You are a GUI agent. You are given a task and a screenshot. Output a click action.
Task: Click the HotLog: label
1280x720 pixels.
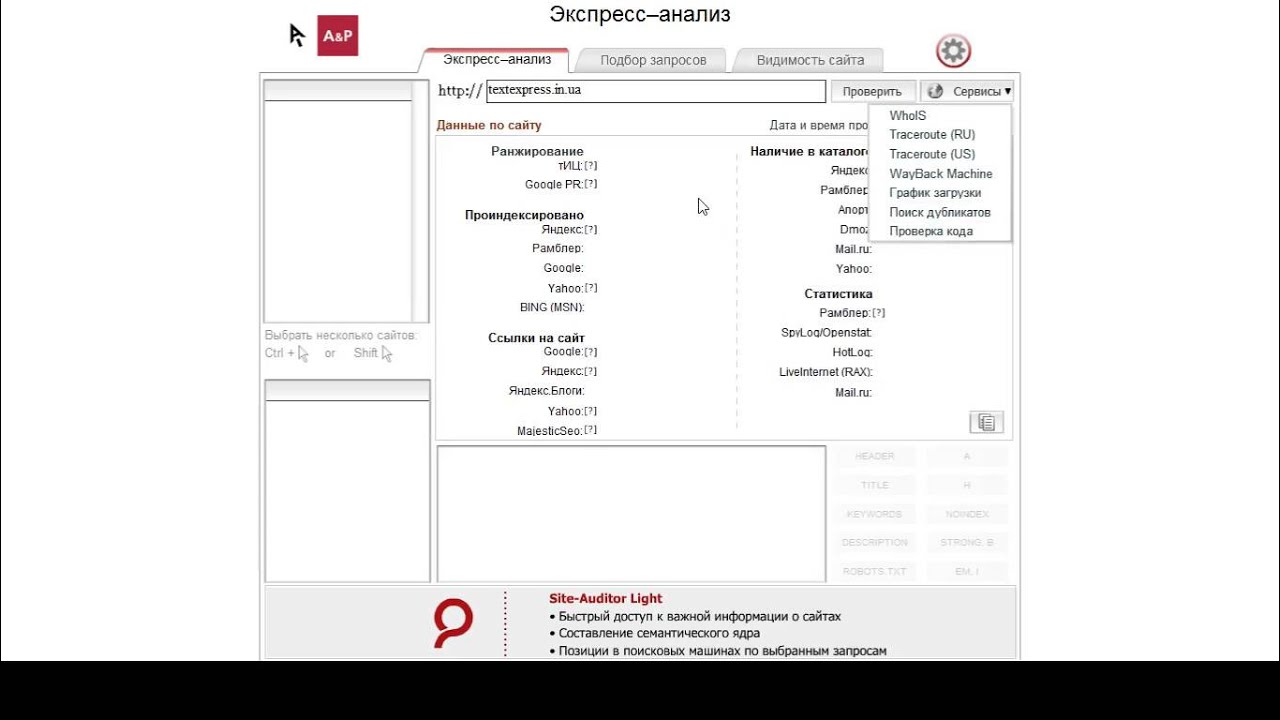tap(853, 353)
